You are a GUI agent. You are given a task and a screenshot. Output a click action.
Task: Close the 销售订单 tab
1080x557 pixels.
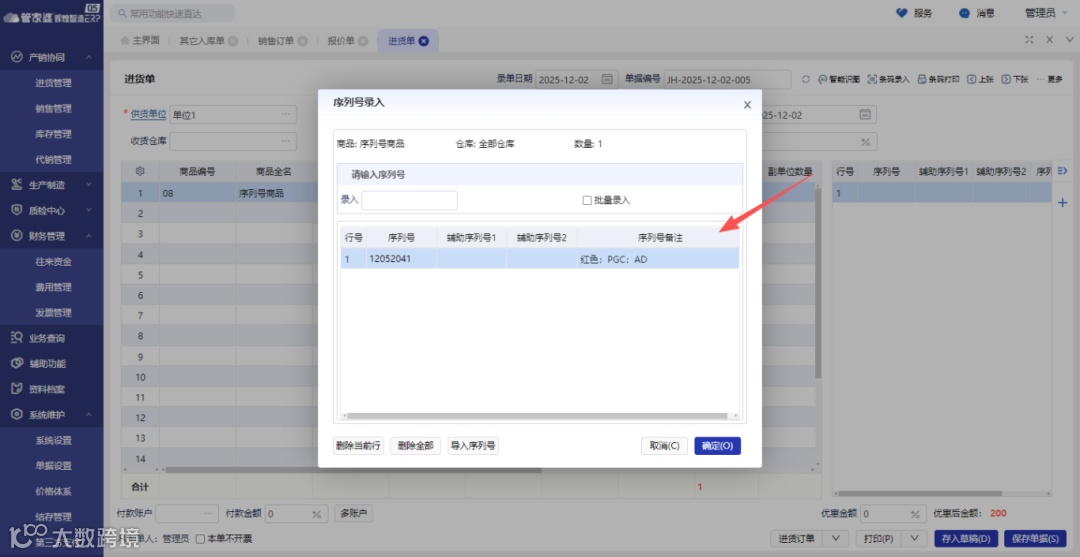click(x=302, y=41)
